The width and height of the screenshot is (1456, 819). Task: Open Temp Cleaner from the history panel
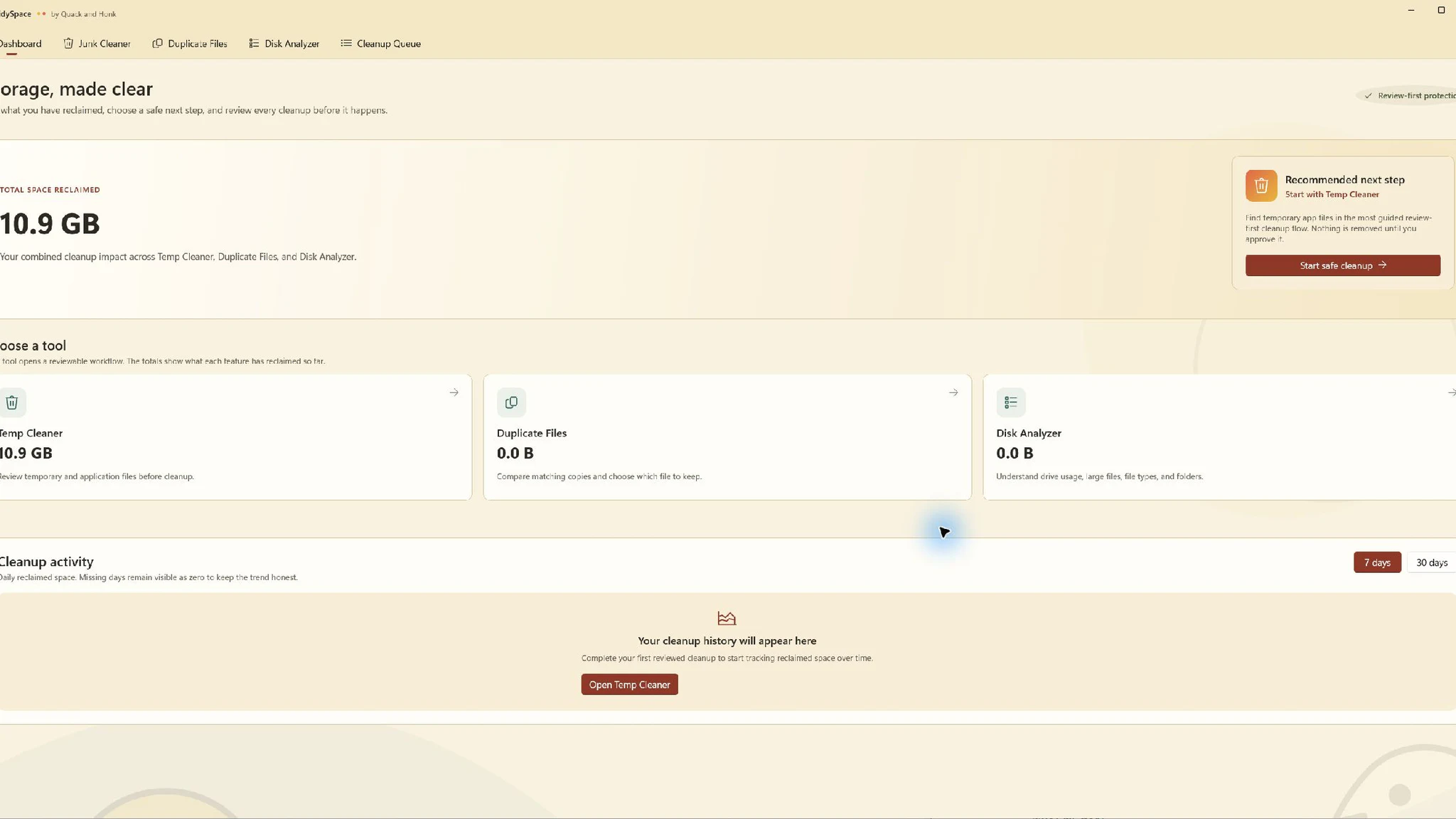point(629,685)
